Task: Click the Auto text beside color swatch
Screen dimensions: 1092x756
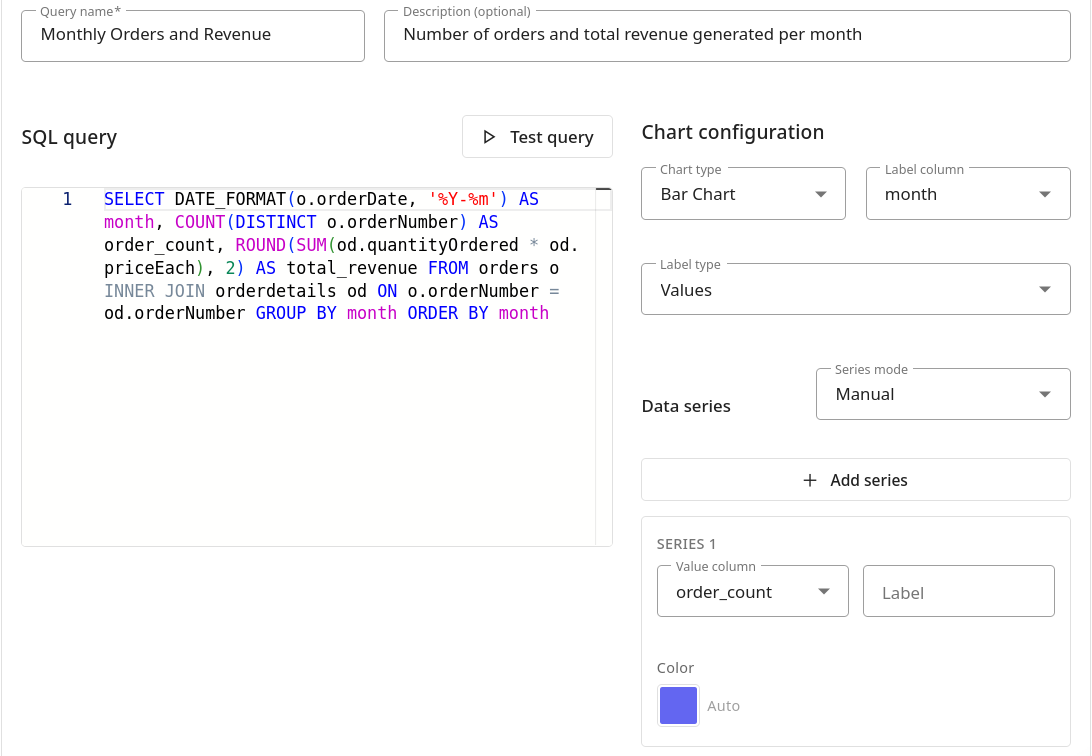Action: pyautogui.click(x=724, y=706)
